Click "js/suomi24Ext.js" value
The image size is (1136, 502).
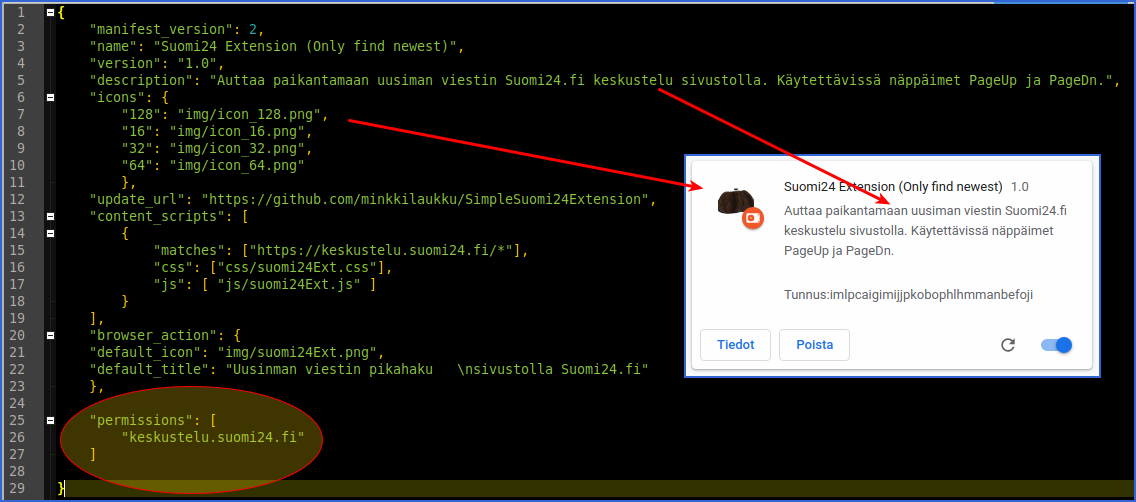coord(288,285)
